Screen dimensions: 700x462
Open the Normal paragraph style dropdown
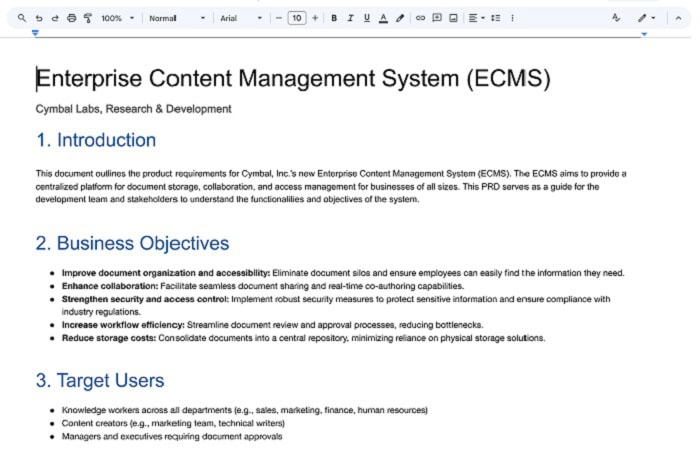pos(177,18)
